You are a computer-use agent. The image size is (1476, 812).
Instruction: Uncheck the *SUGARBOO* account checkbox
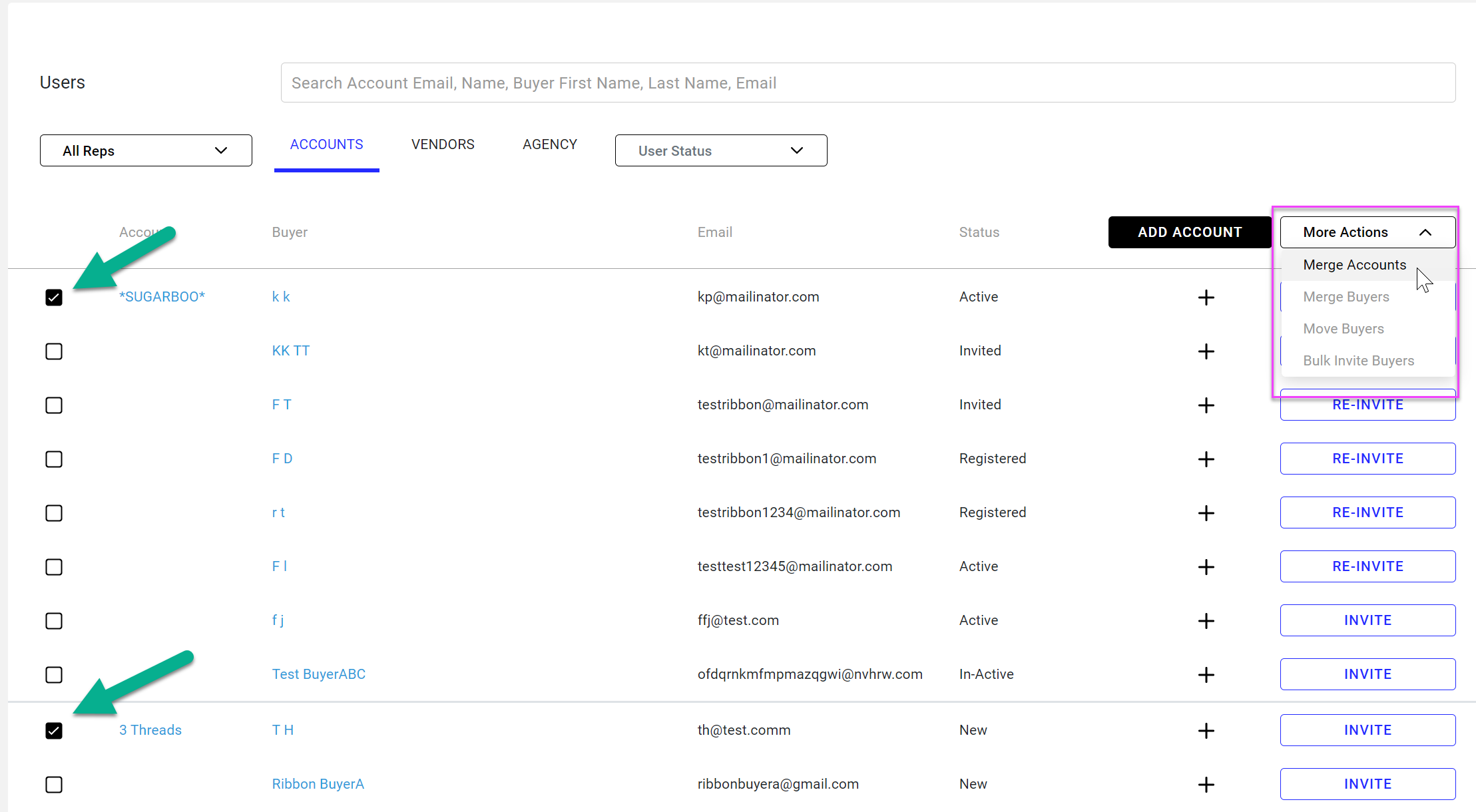click(x=54, y=298)
